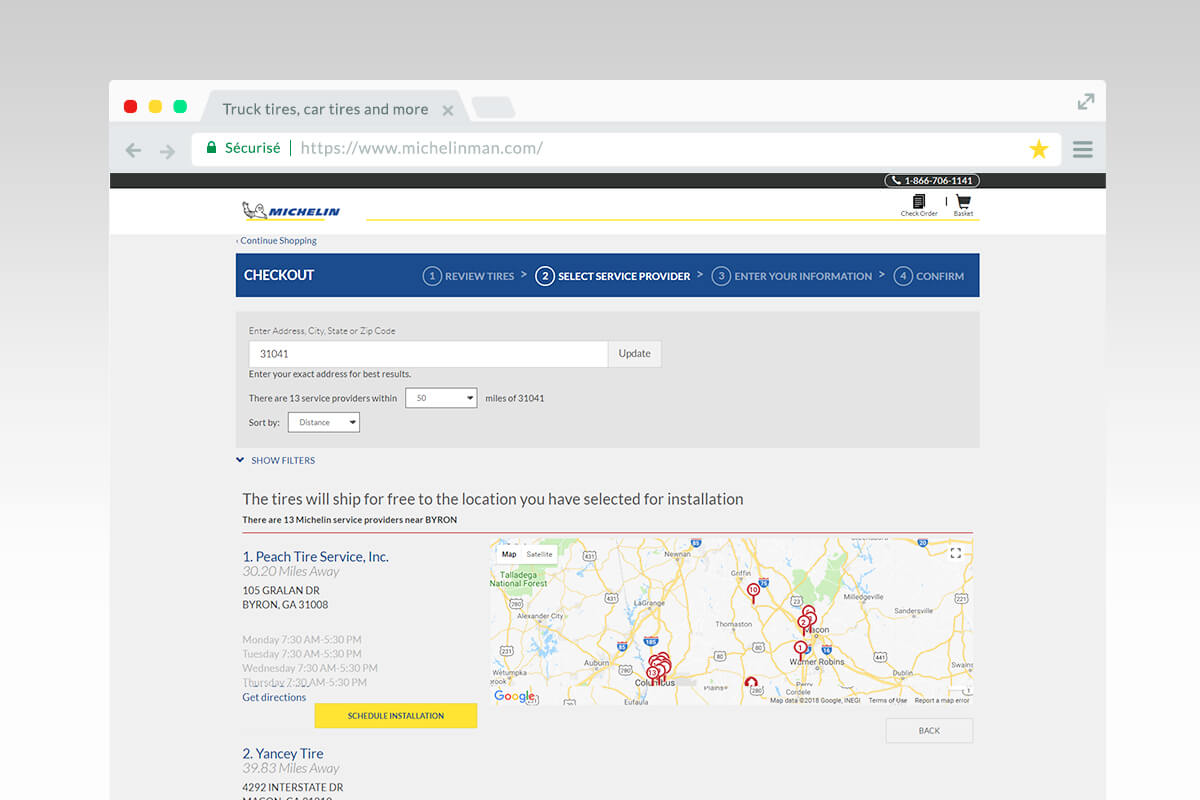Click map pin number 13 near Columbus
The image size is (1200, 800).
coord(652,675)
